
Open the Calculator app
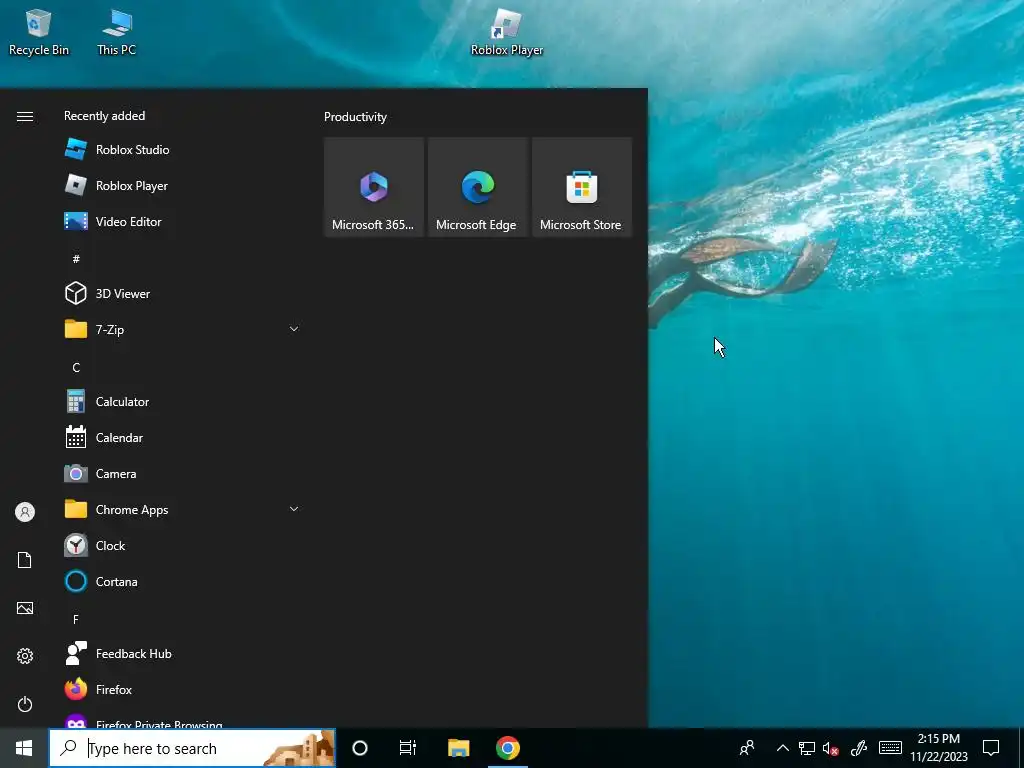(182, 402)
